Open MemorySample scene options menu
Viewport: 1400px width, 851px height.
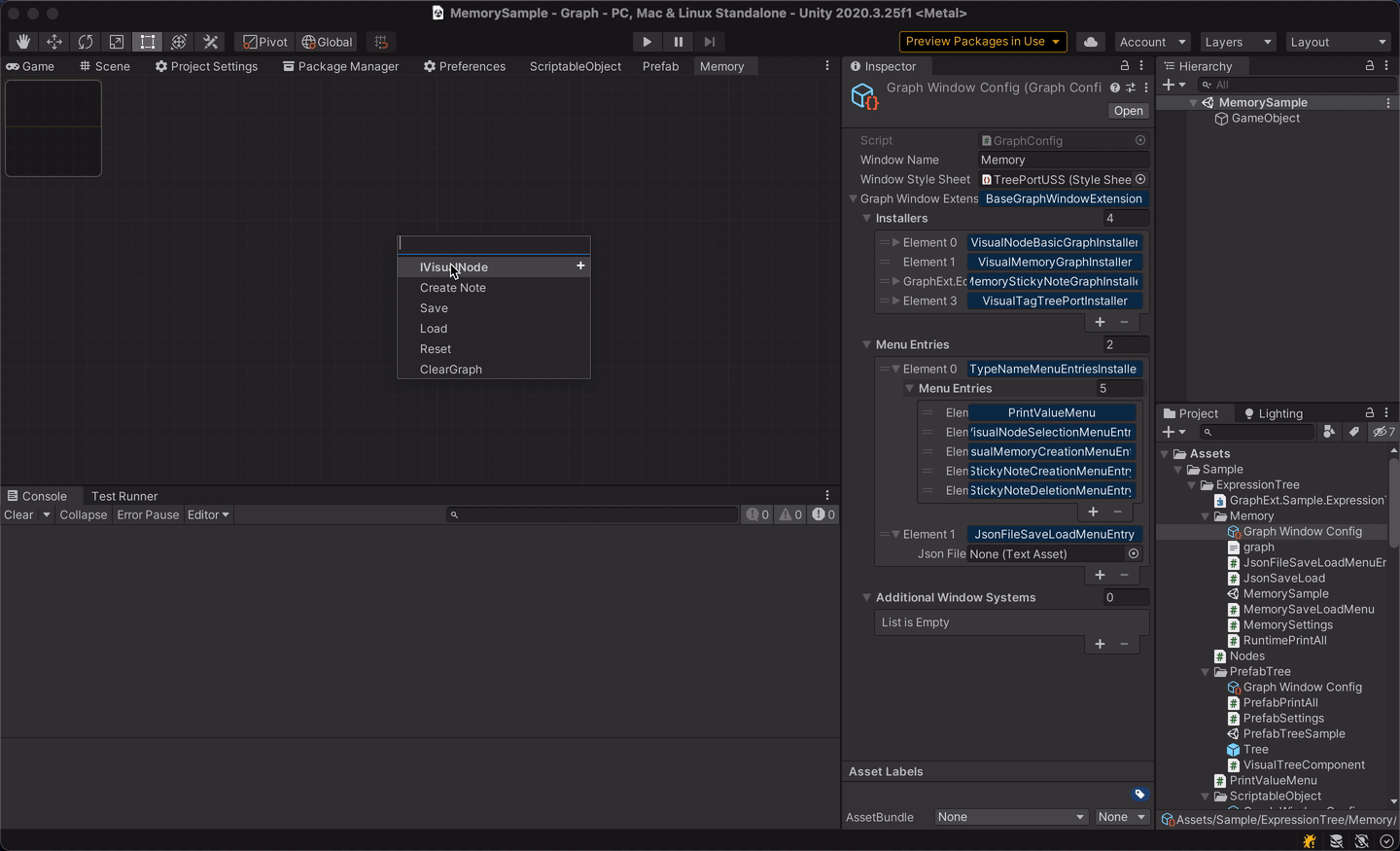click(1388, 102)
